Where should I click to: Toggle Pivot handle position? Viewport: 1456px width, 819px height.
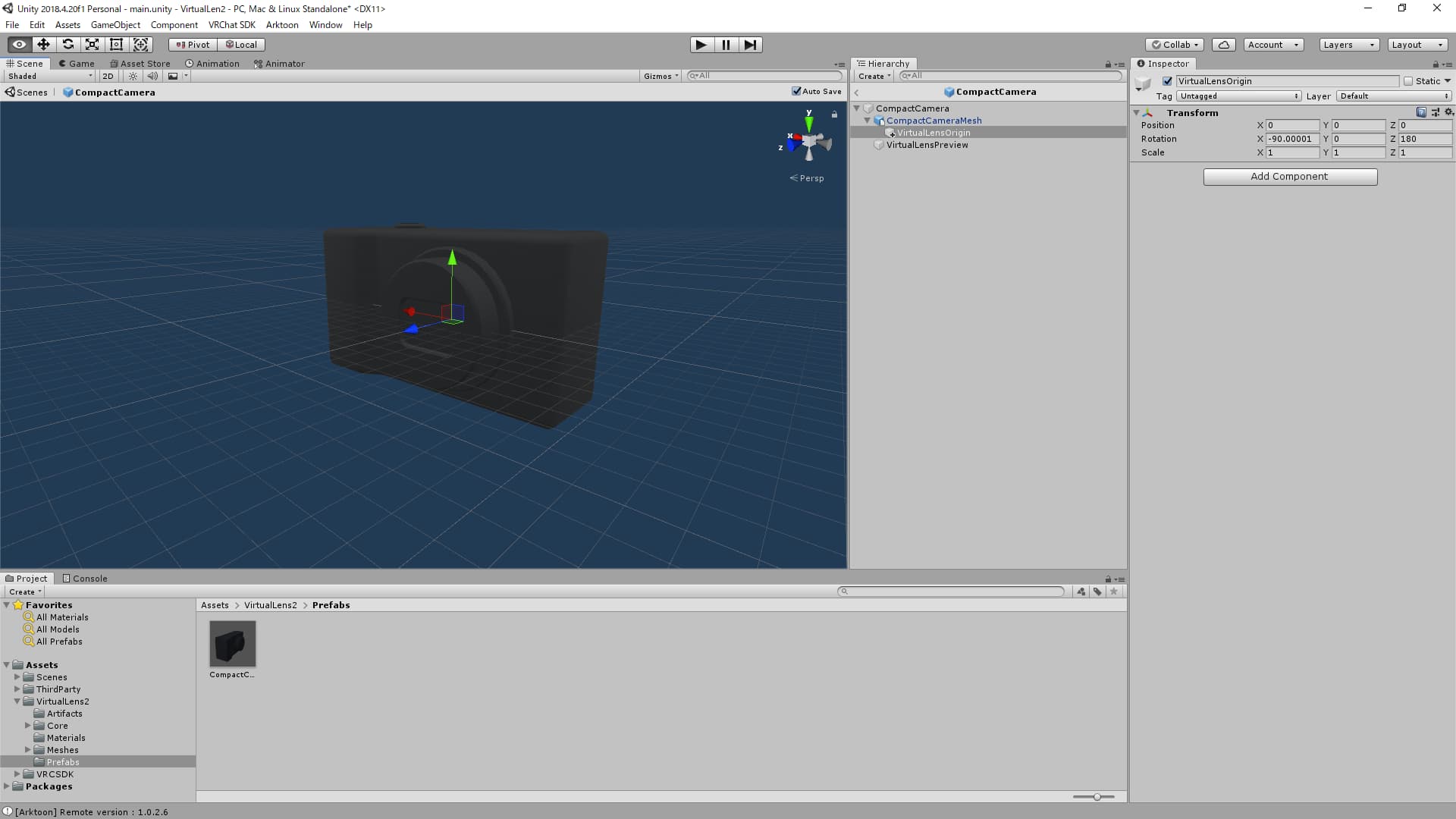coord(193,45)
